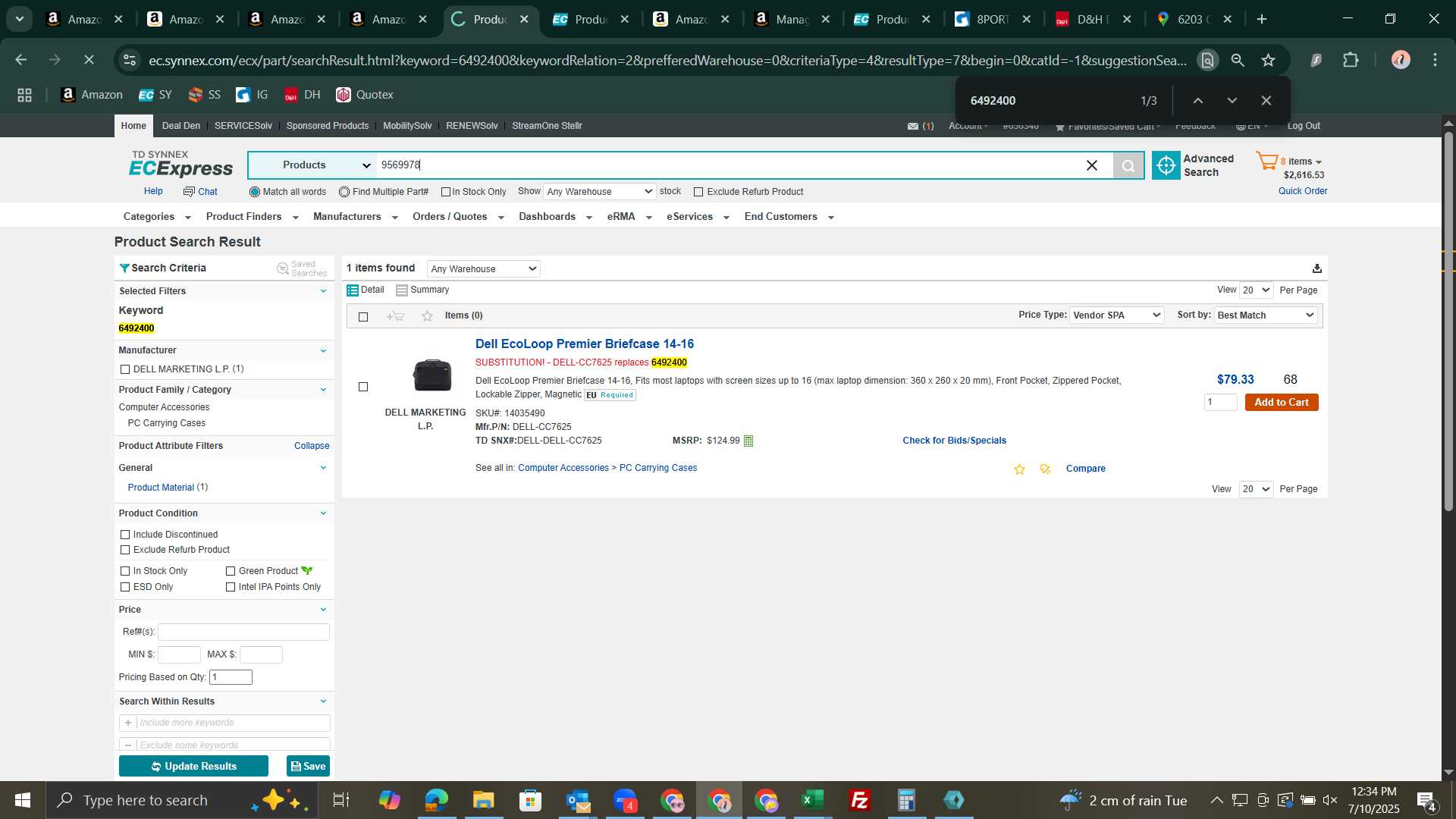Open Dashboards menu
Image resolution: width=1456 pixels, height=819 pixels.
[555, 217]
